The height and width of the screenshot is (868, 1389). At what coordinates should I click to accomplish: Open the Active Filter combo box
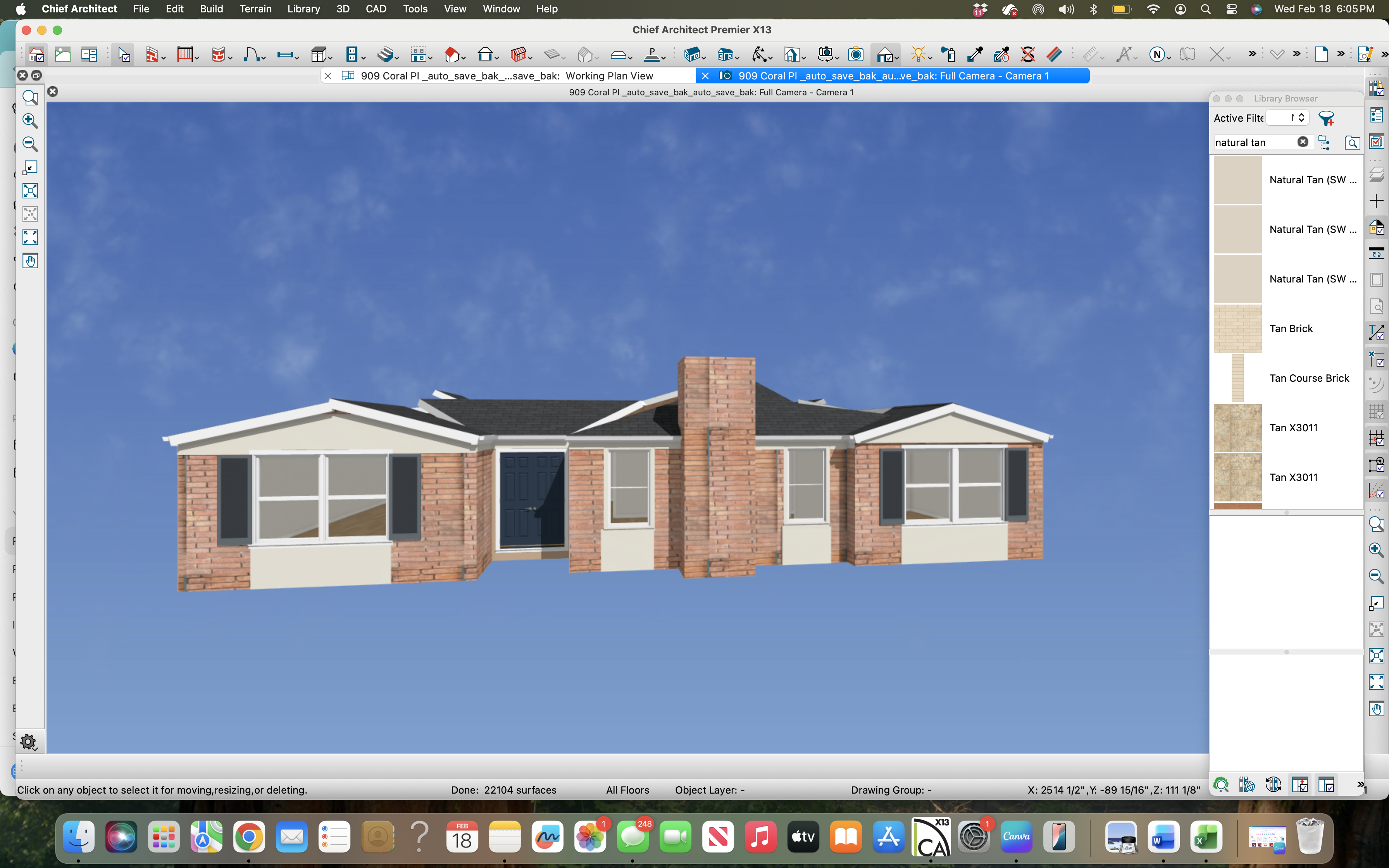point(1287,118)
